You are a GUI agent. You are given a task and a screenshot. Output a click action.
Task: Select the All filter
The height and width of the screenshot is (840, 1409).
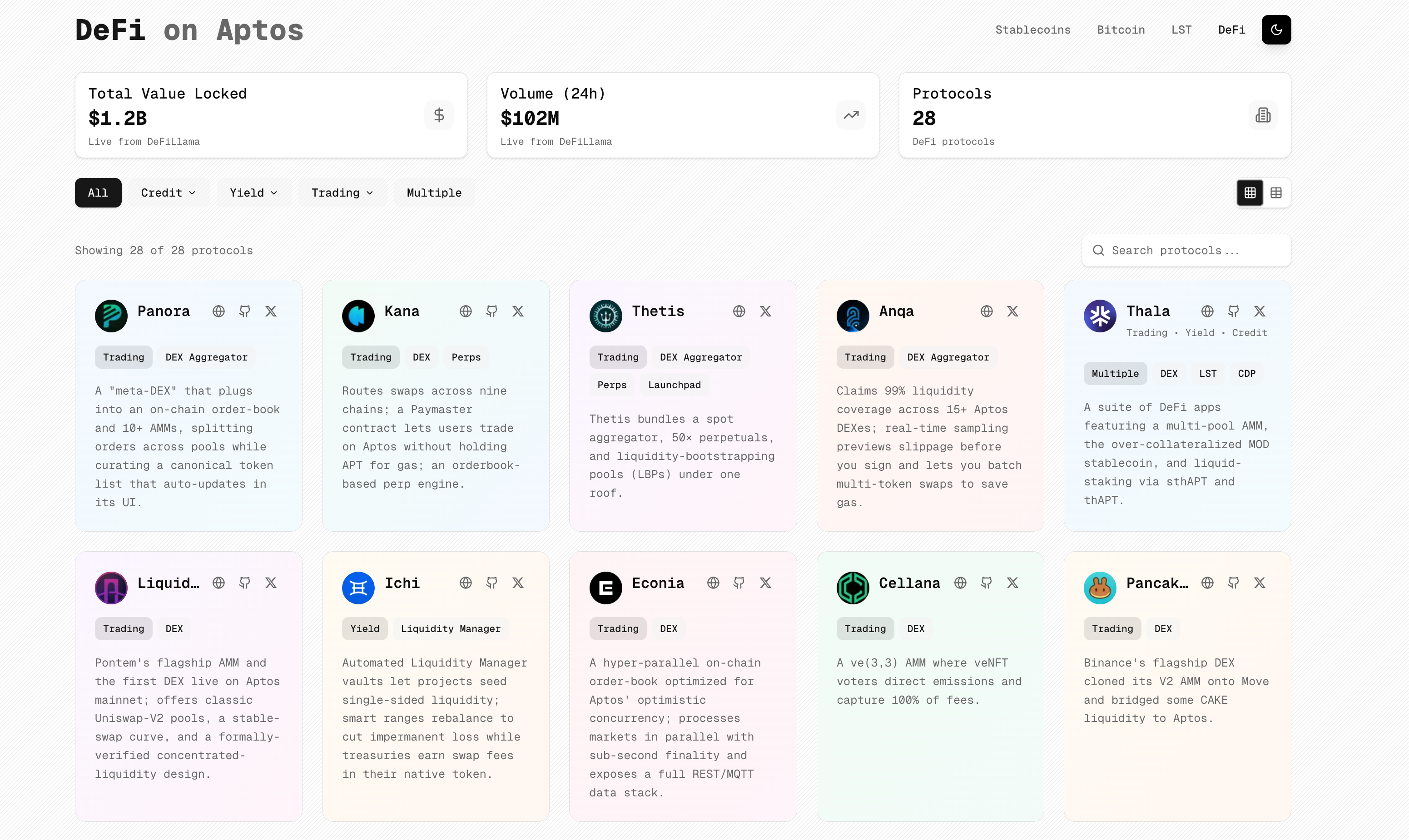[98, 193]
